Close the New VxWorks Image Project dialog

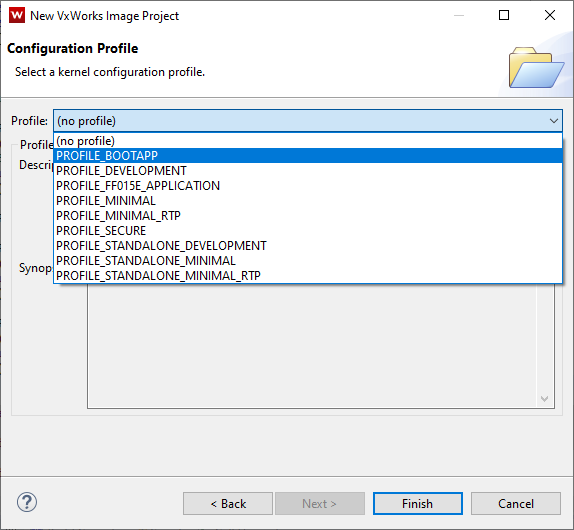coord(550,15)
